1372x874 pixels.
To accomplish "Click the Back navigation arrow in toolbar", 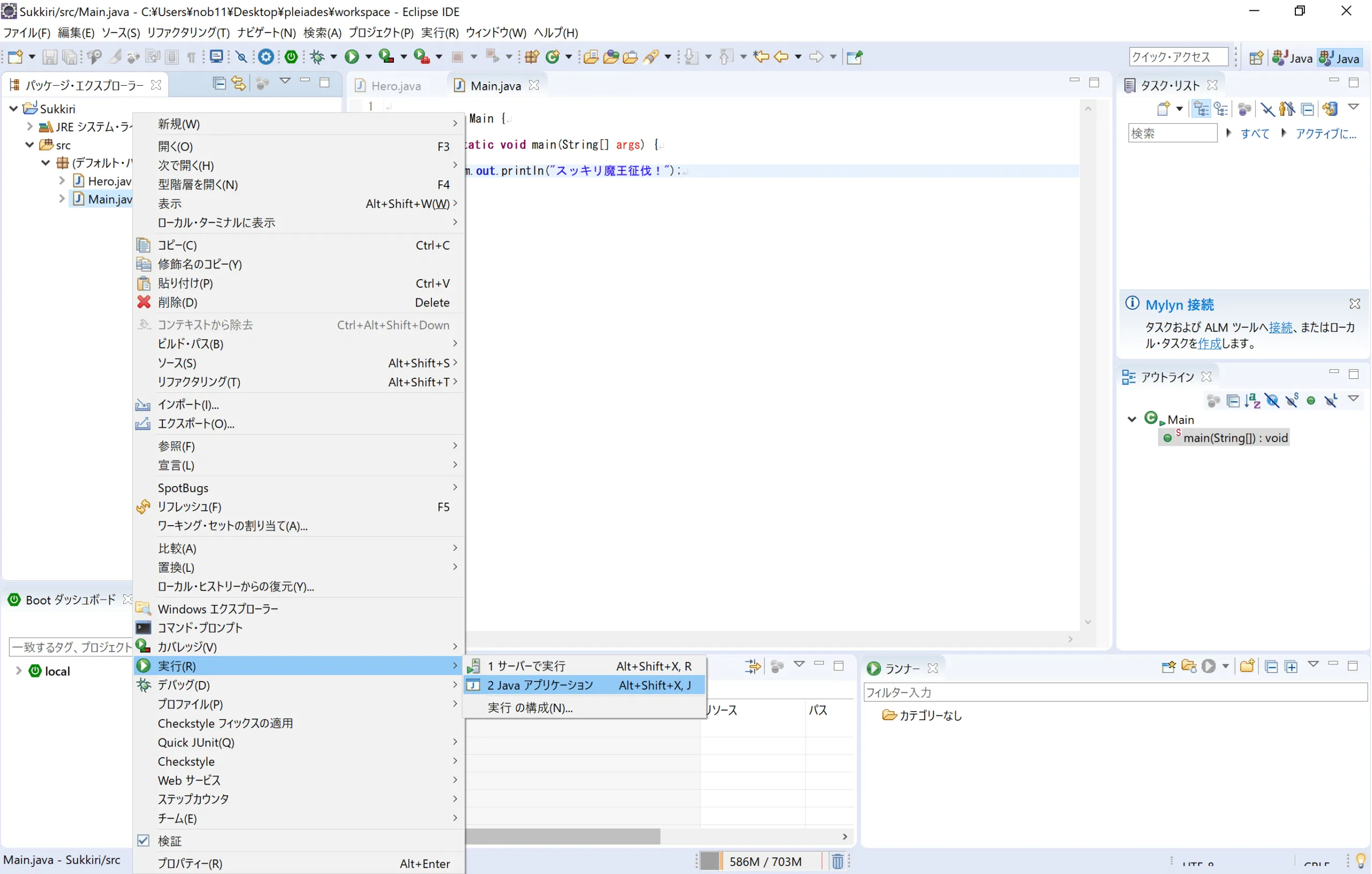I will pyautogui.click(x=781, y=57).
